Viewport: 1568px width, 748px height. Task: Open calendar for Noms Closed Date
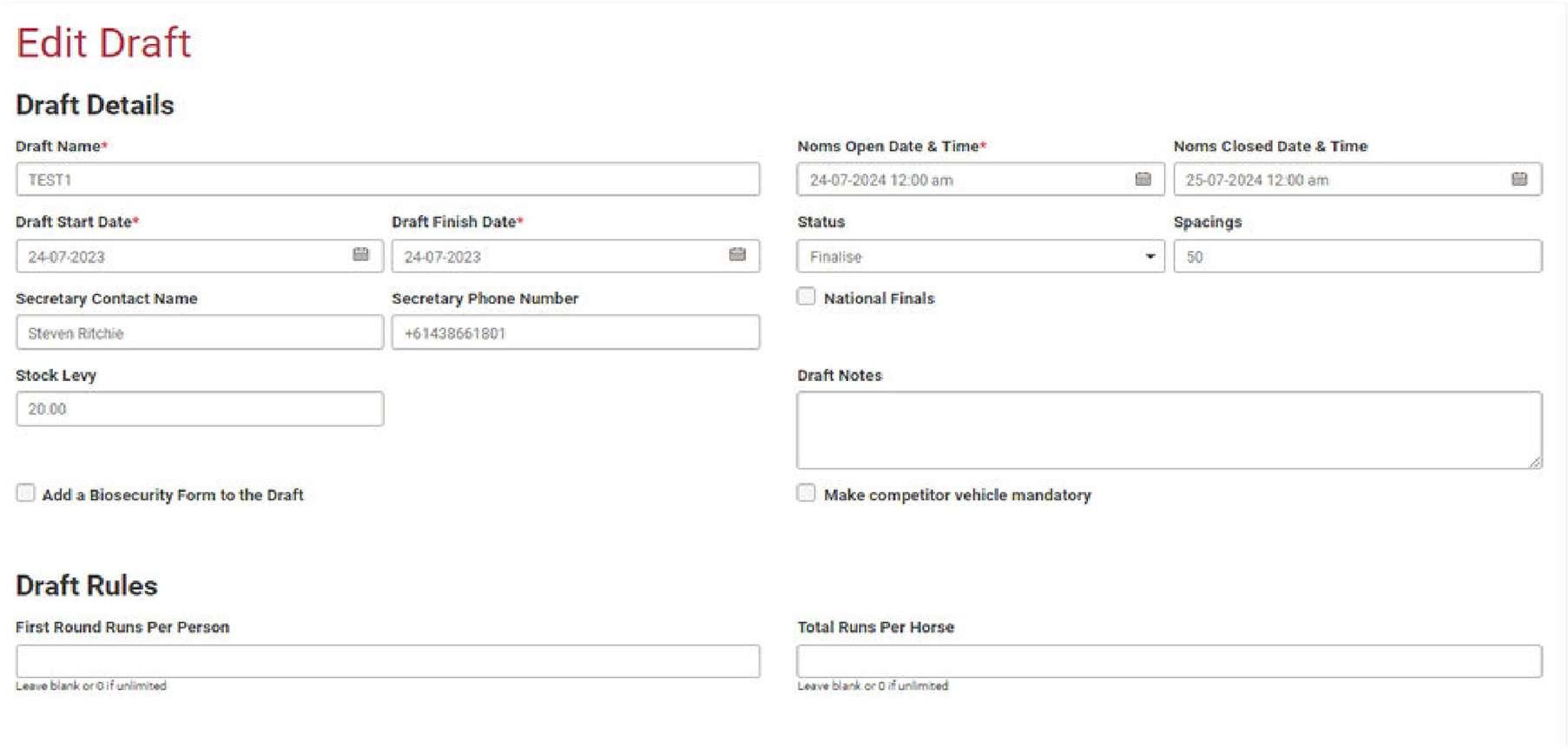pos(1519,179)
